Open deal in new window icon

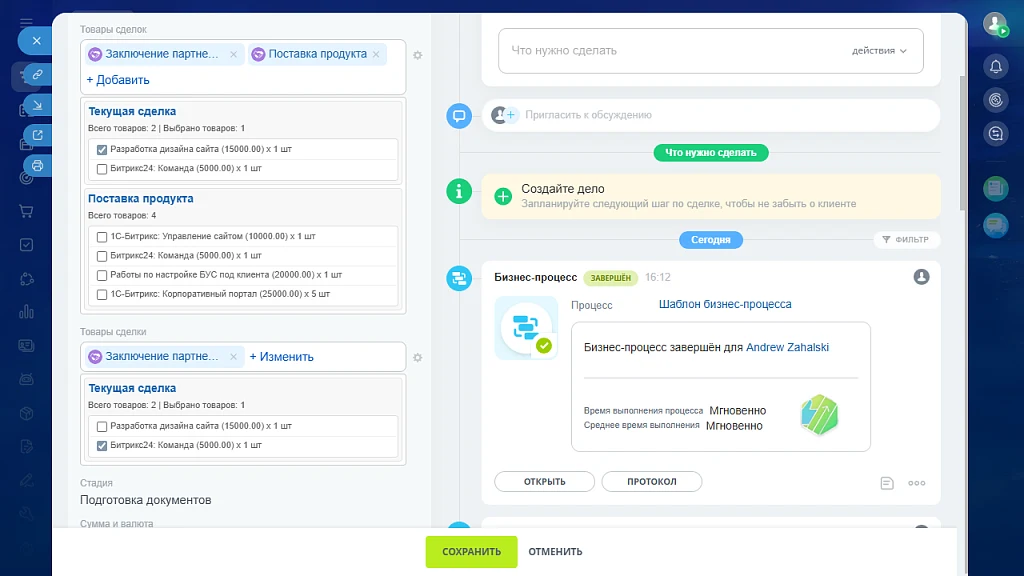click(38, 135)
